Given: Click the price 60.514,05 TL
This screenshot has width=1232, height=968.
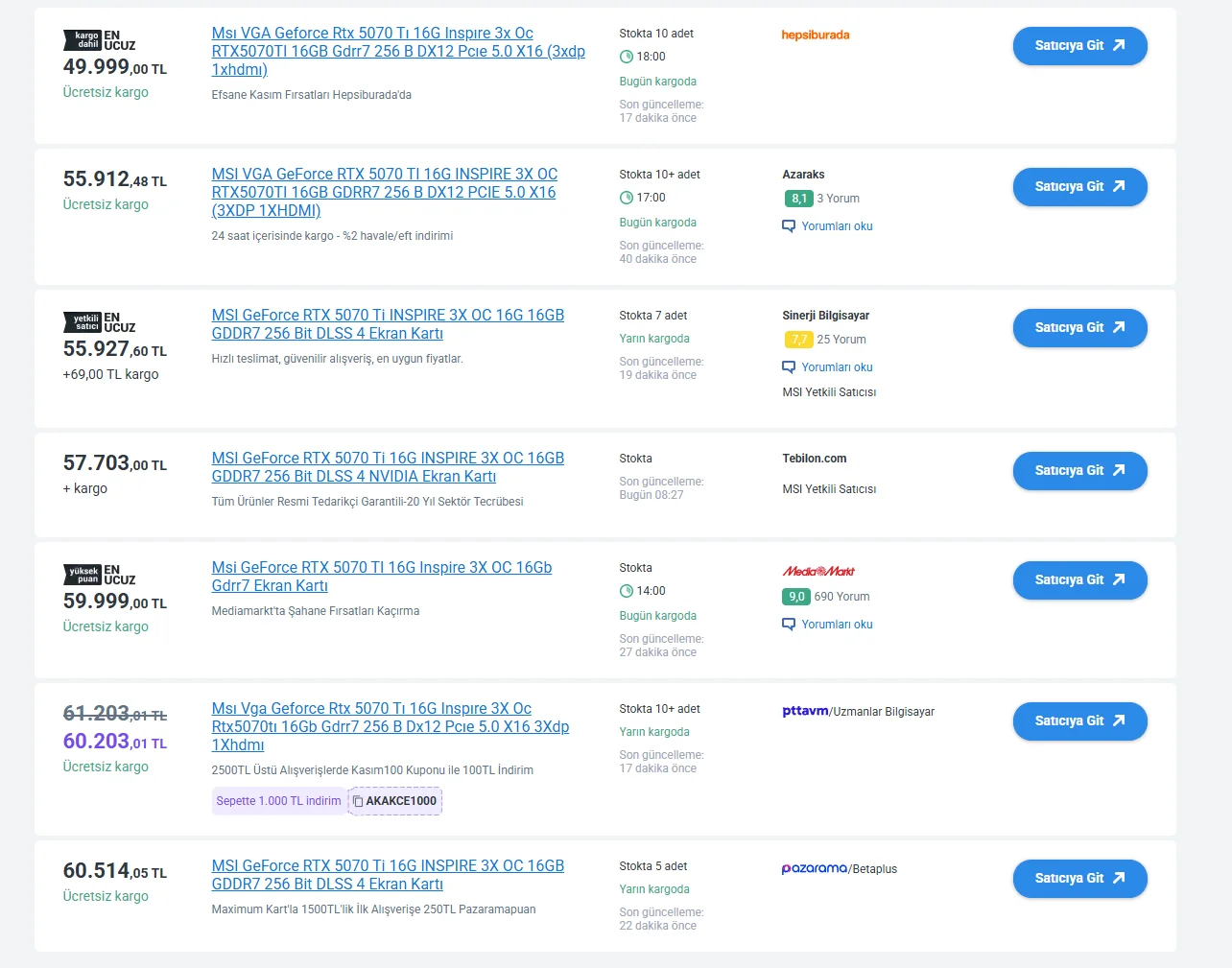Looking at the screenshot, I should [115, 871].
